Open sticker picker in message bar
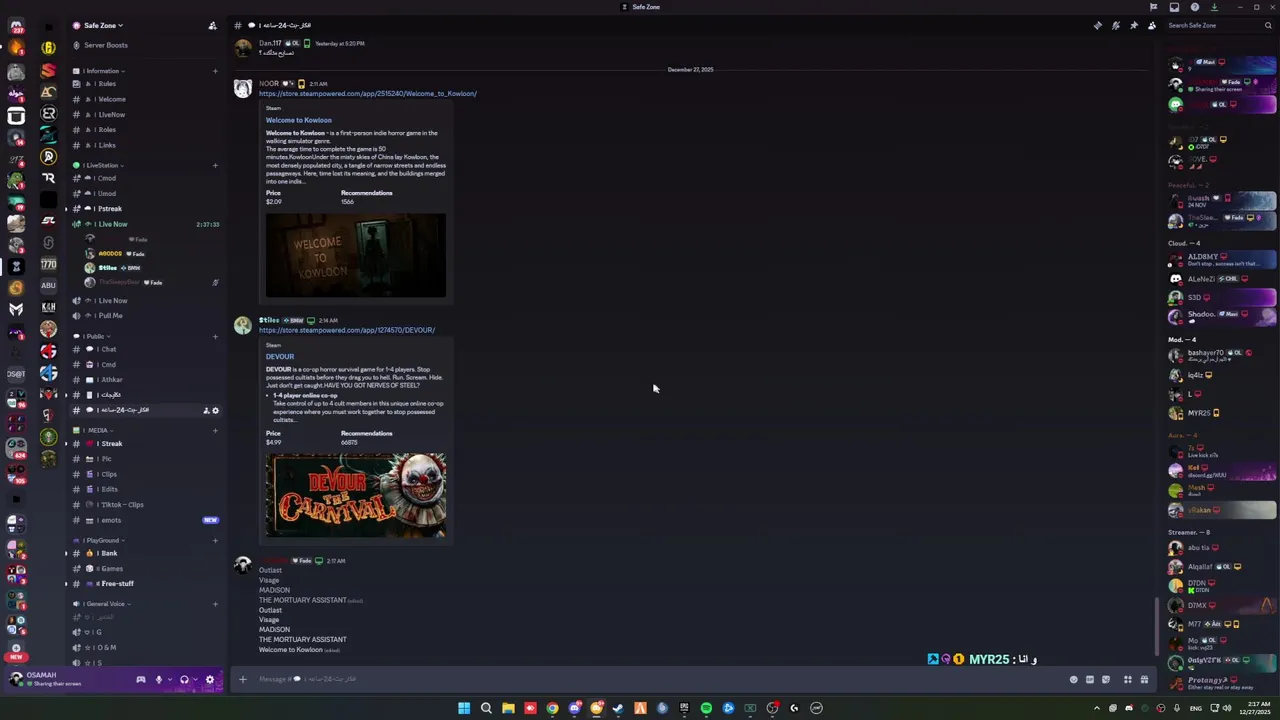The width and height of the screenshot is (1280, 720). (x=1106, y=680)
